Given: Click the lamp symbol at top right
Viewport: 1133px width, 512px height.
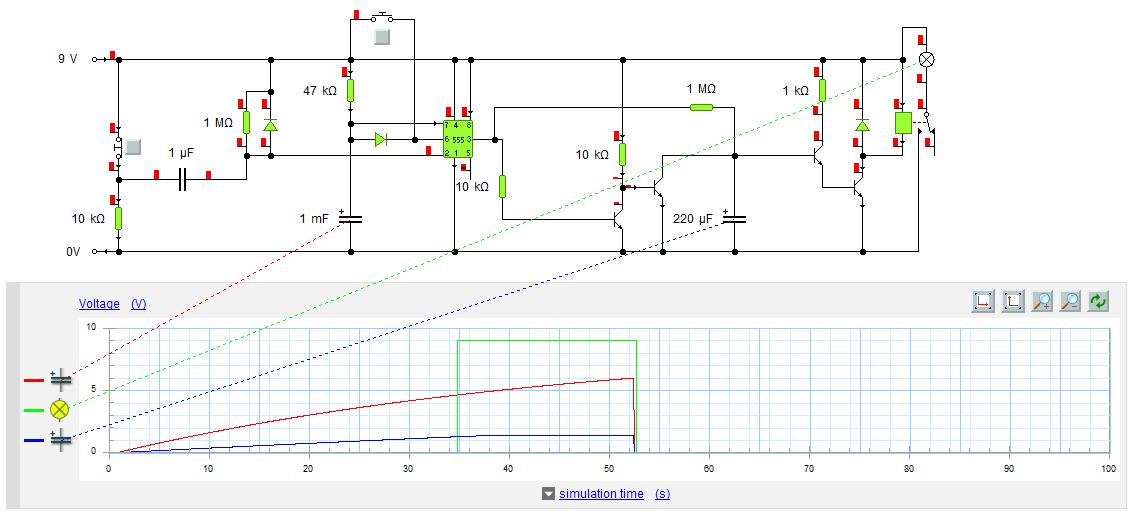Looking at the screenshot, I should [926, 59].
